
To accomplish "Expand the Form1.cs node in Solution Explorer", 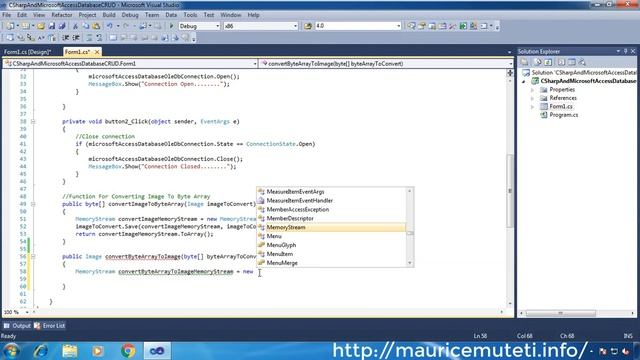I will [533, 107].
